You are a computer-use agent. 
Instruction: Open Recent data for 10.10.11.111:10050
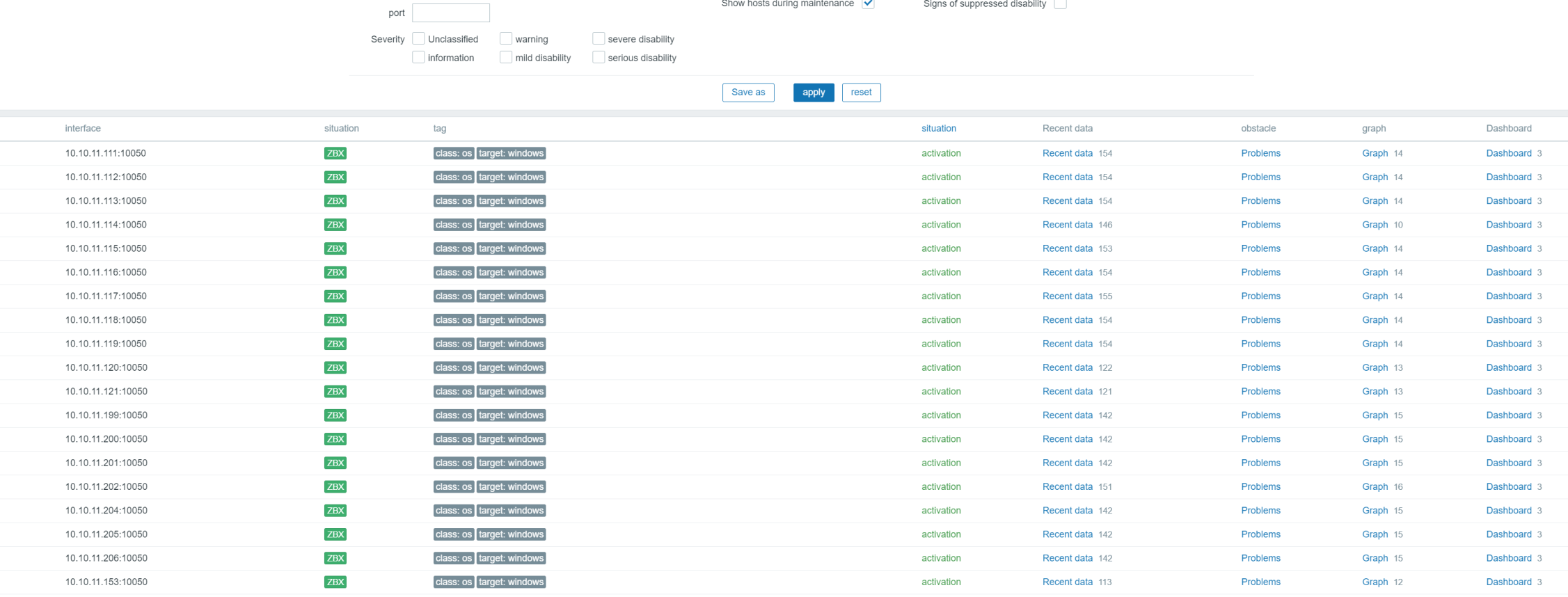coord(1067,153)
